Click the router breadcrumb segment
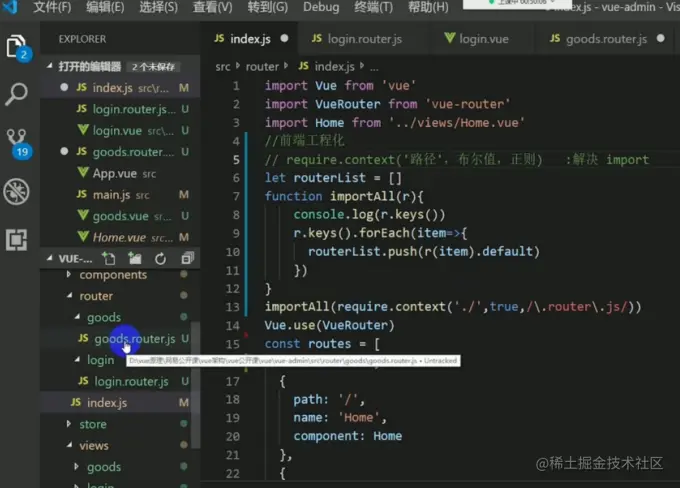680x488 pixels. [x=262, y=66]
